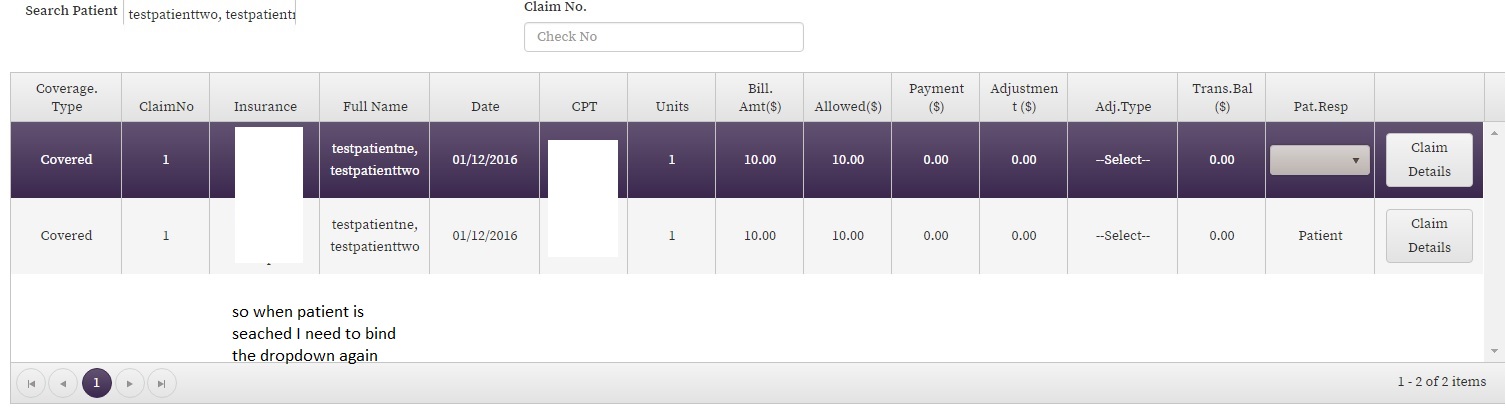The width and height of the screenshot is (1506, 411).
Task: Select the second row's Patient cell
Action: click(1319, 236)
